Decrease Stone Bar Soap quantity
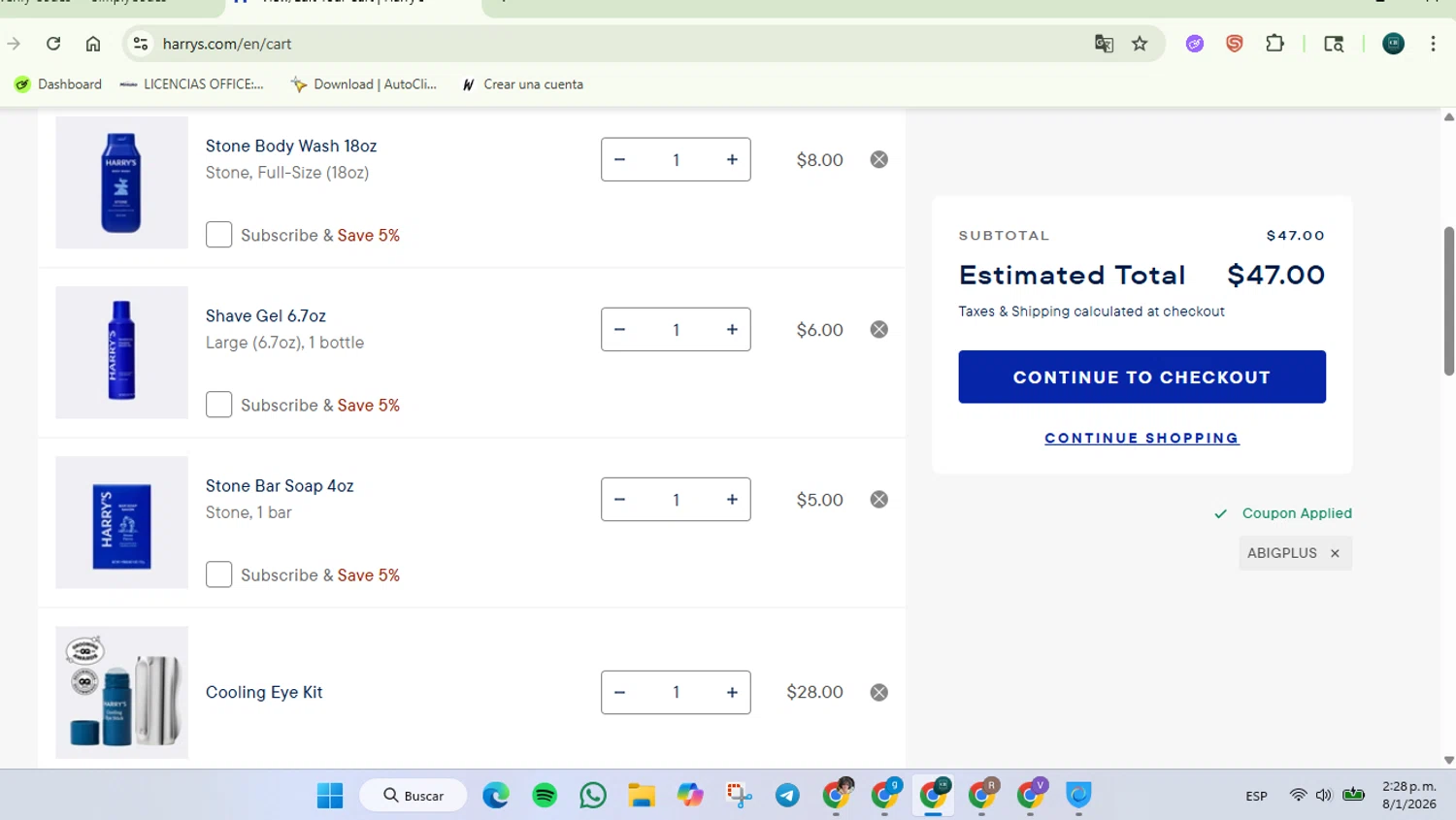 [x=619, y=499]
